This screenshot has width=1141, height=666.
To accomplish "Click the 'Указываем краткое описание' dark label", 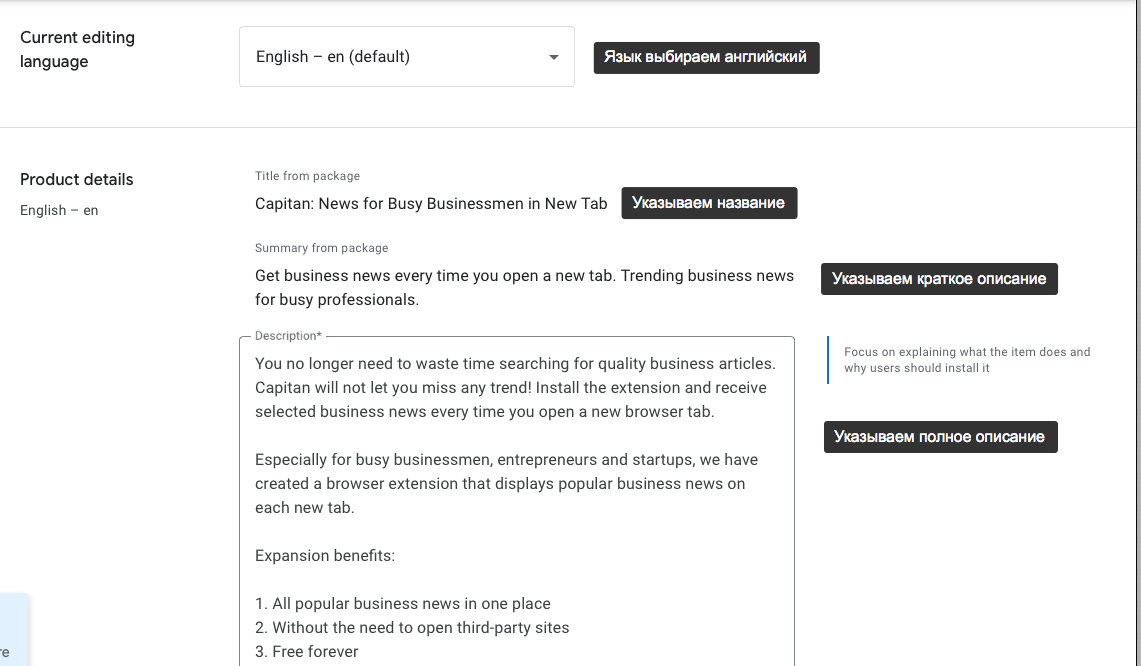I will pyautogui.click(x=939, y=279).
